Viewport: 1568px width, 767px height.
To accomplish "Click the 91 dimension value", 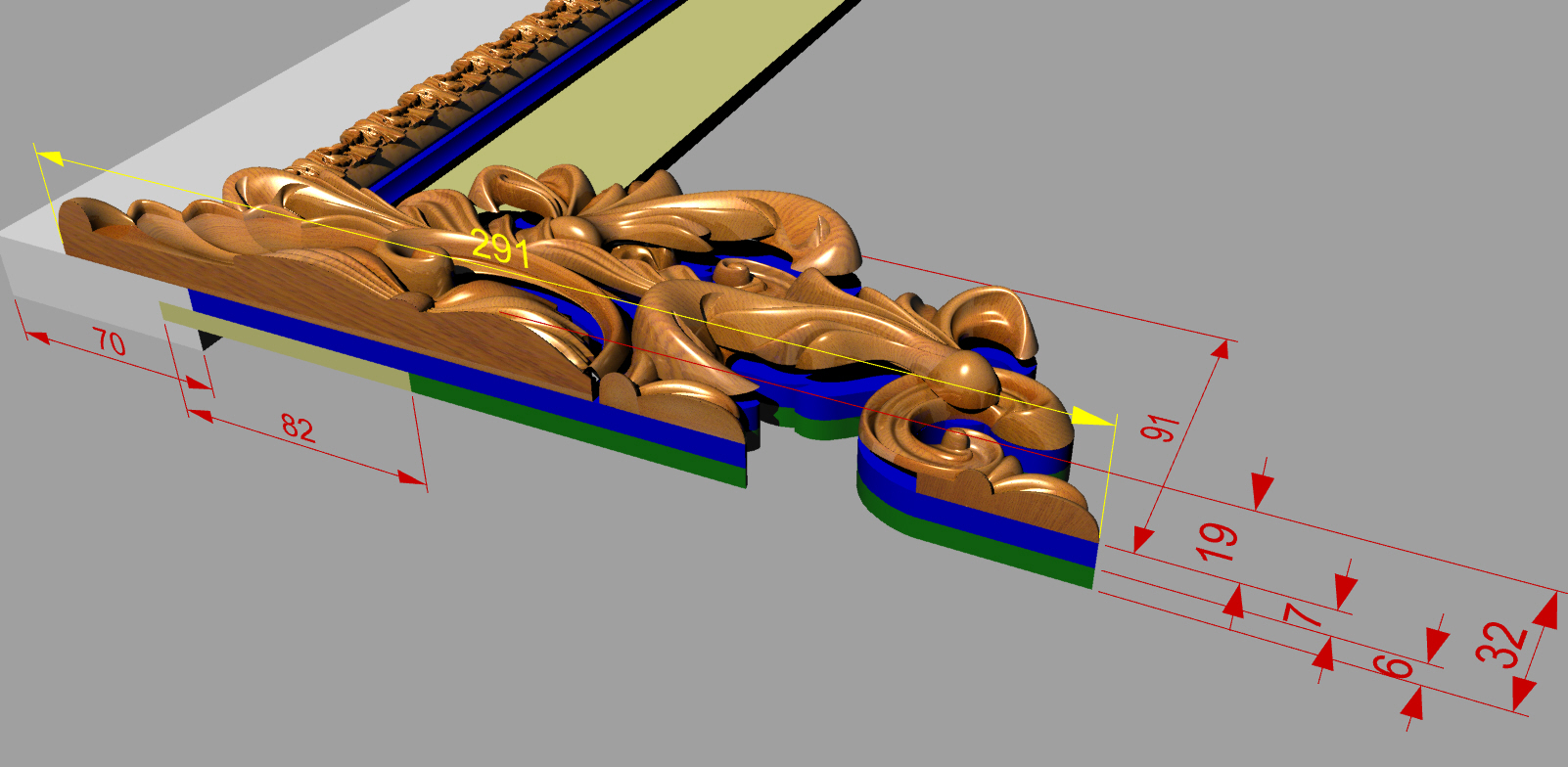I will pos(1162,428).
